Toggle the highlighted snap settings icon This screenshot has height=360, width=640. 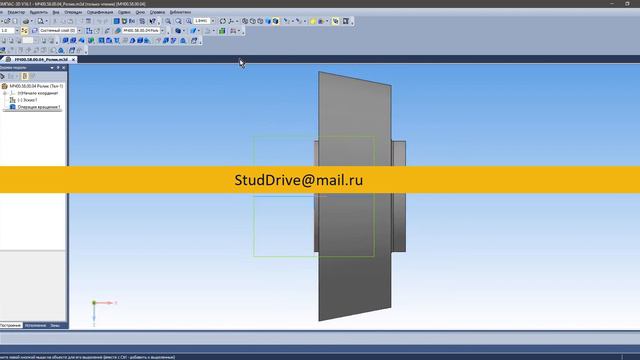click(24, 31)
